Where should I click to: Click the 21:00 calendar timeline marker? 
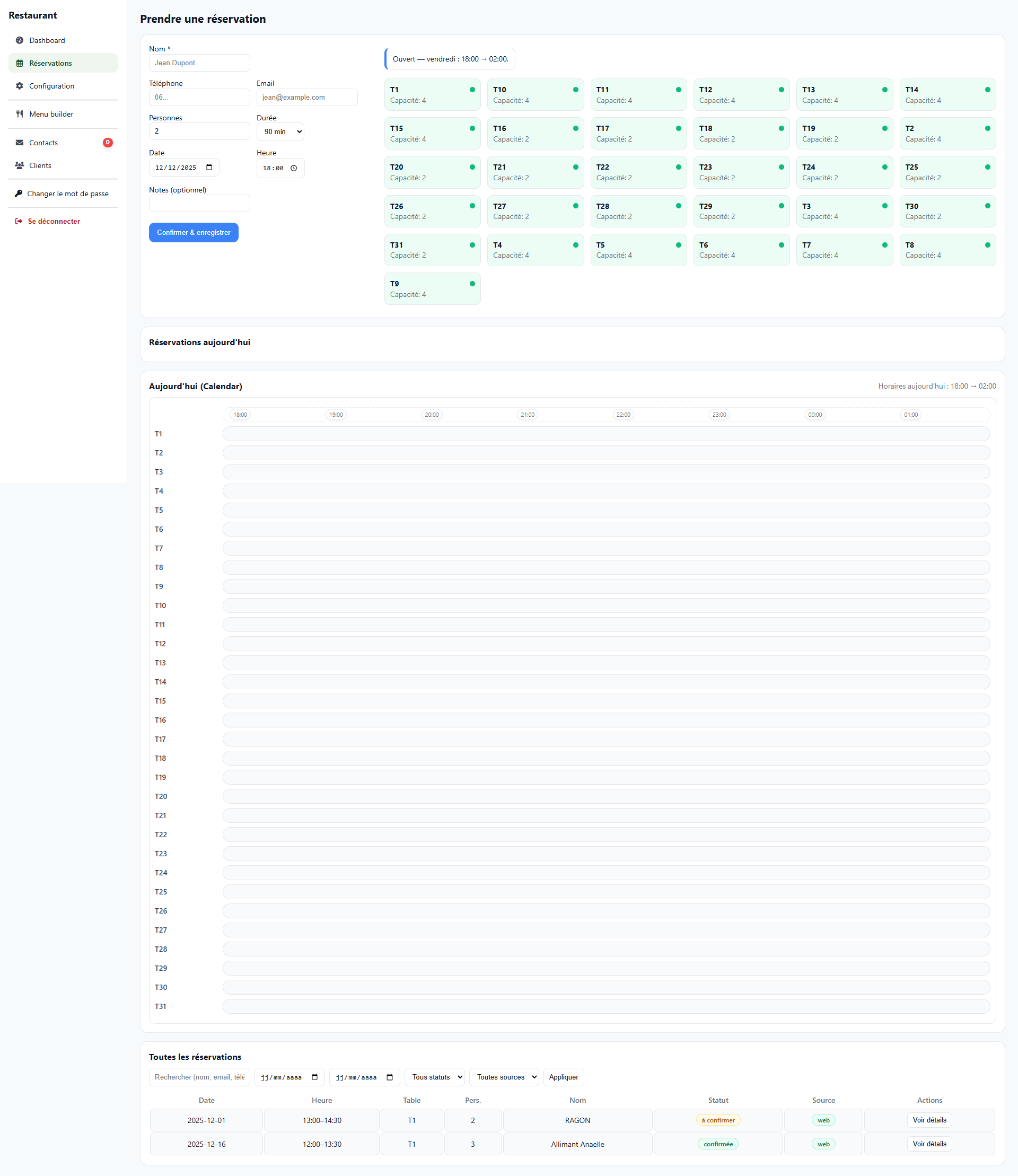click(x=527, y=415)
